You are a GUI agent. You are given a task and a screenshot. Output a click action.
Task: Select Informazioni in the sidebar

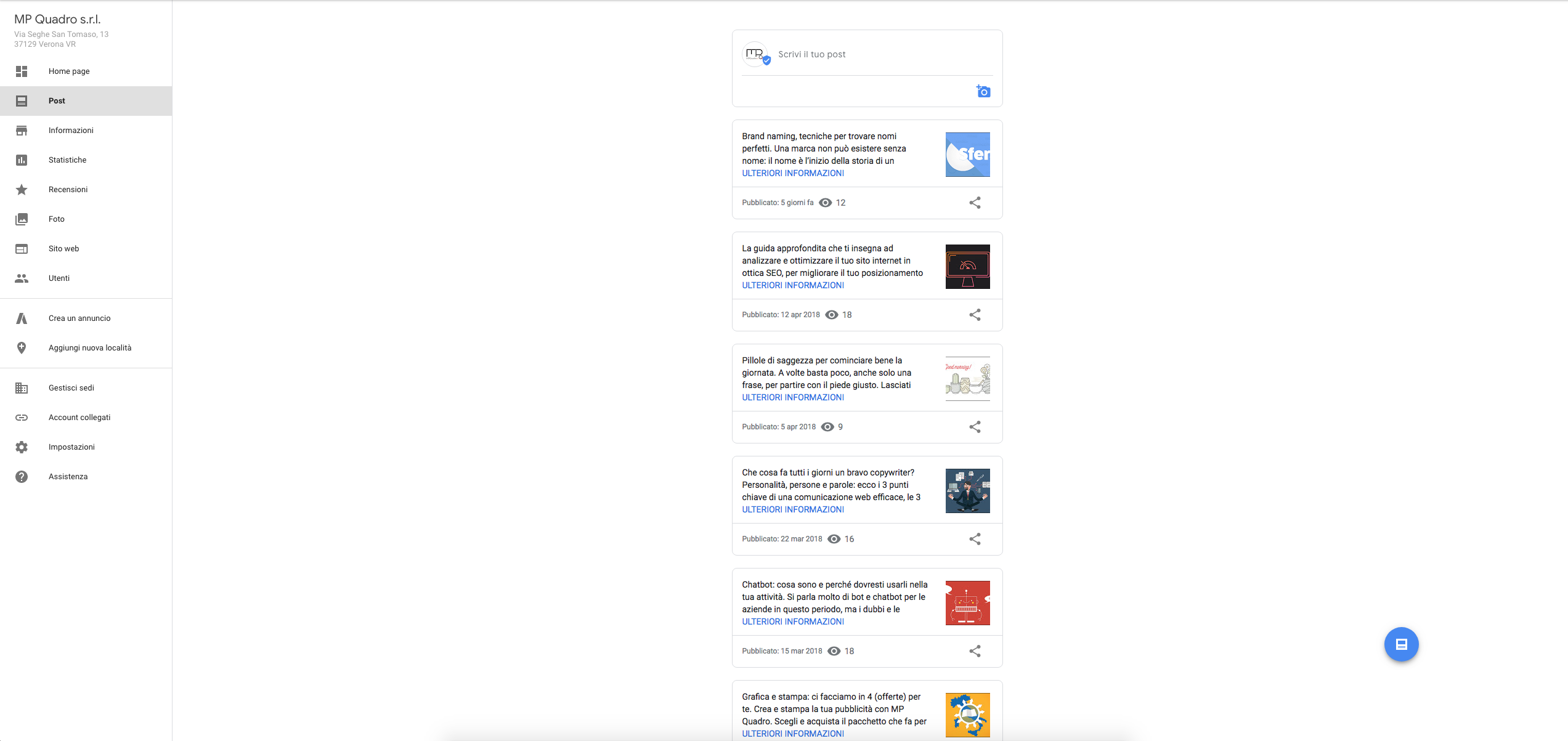tap(86, 131)
